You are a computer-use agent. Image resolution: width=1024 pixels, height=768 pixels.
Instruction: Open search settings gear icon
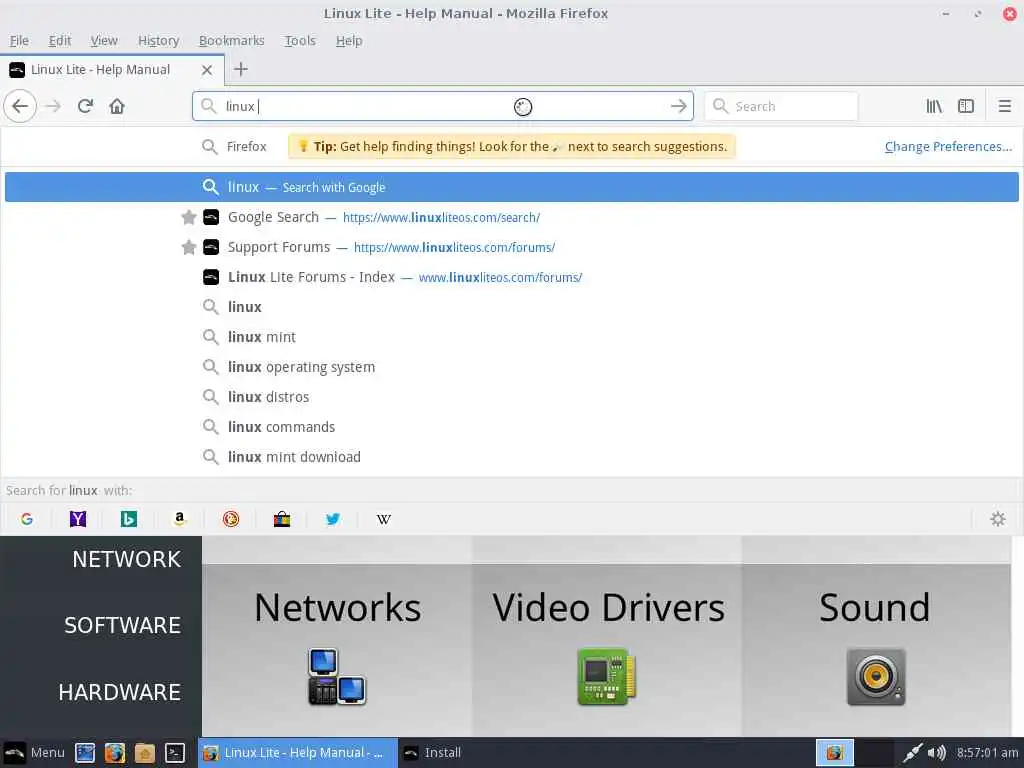[x=998, y=519]
